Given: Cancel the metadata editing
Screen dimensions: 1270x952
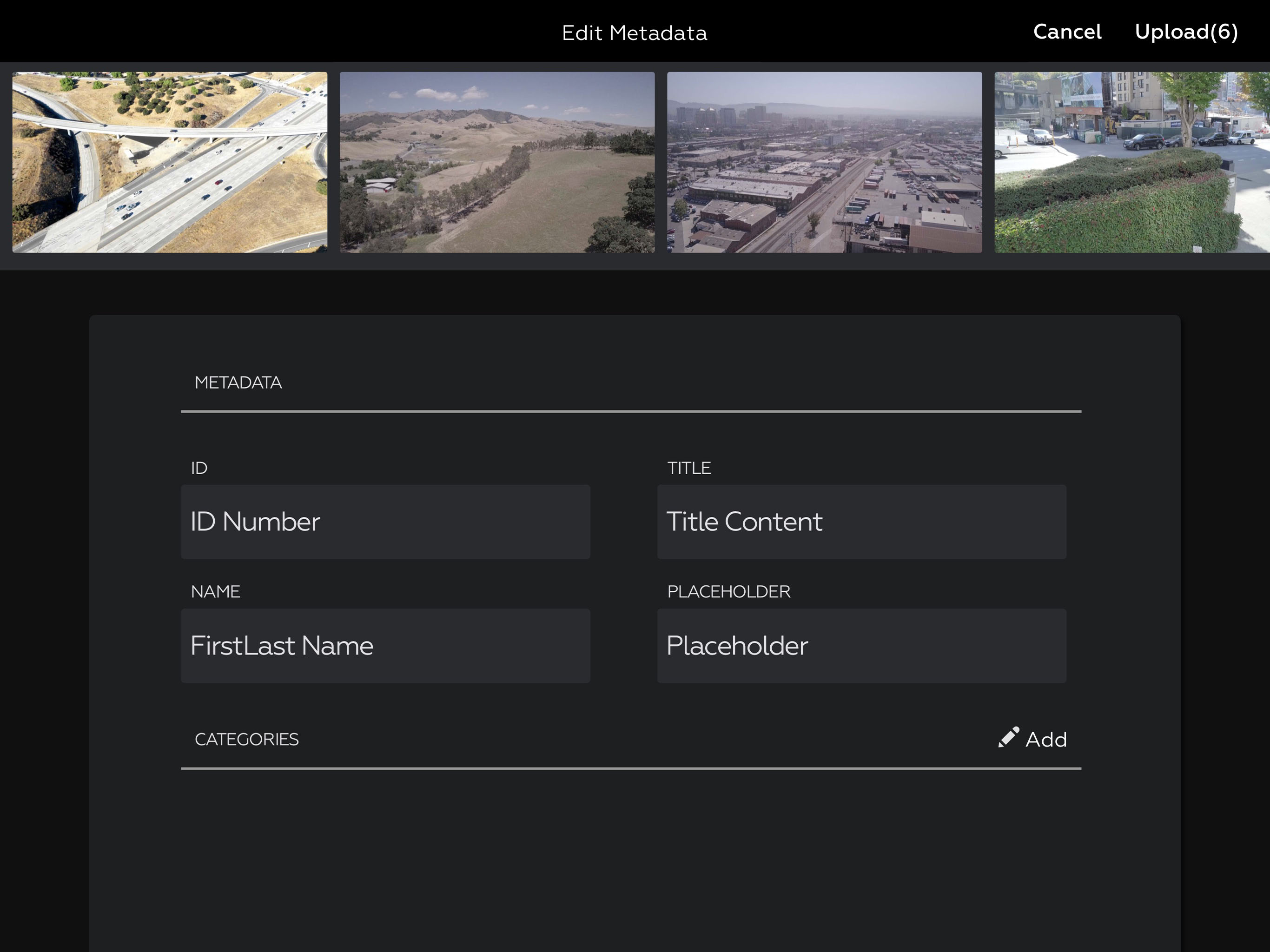Looking at the screenshot, I should [x=1067, y=32].
